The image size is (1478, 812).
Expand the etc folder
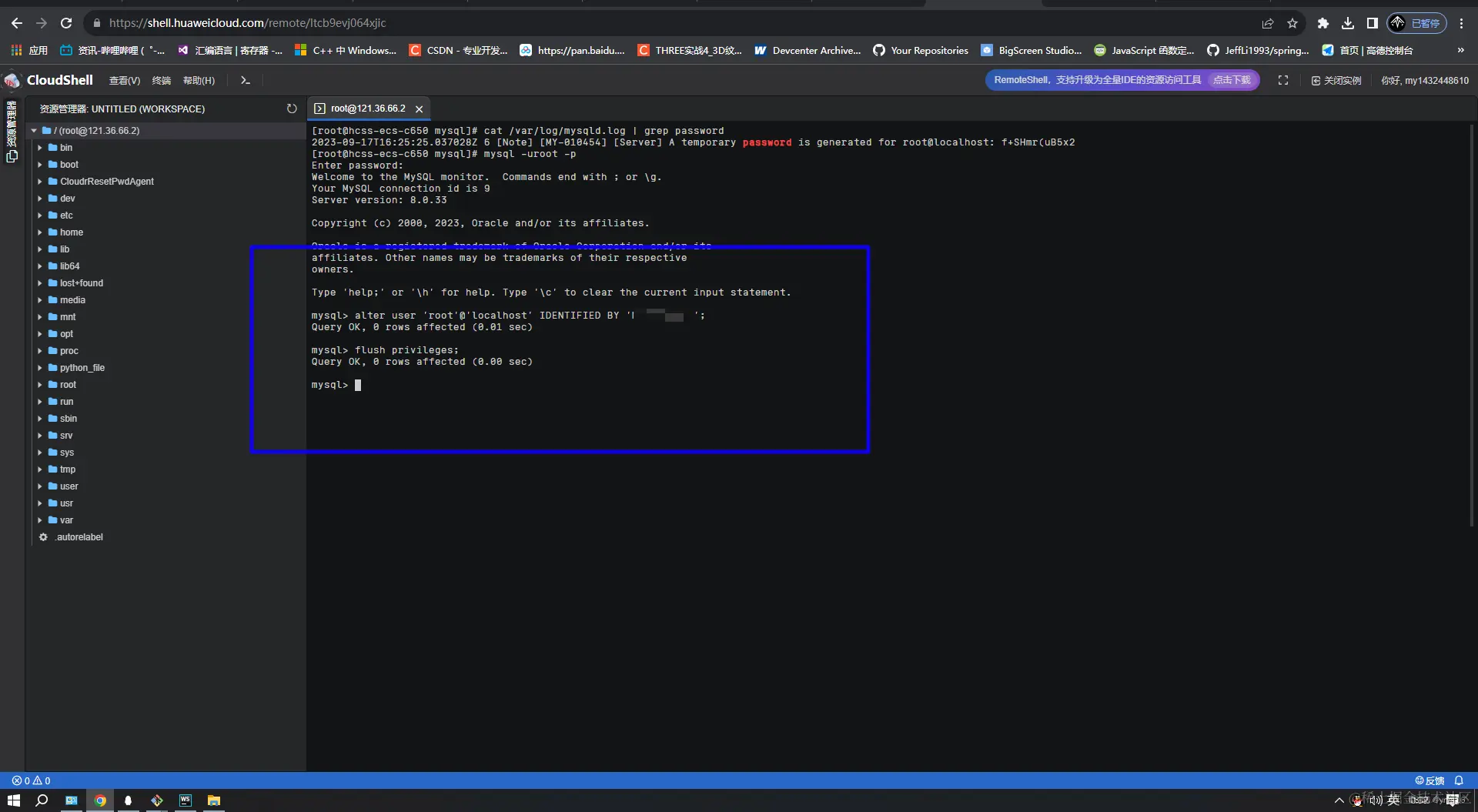point(40,216)
